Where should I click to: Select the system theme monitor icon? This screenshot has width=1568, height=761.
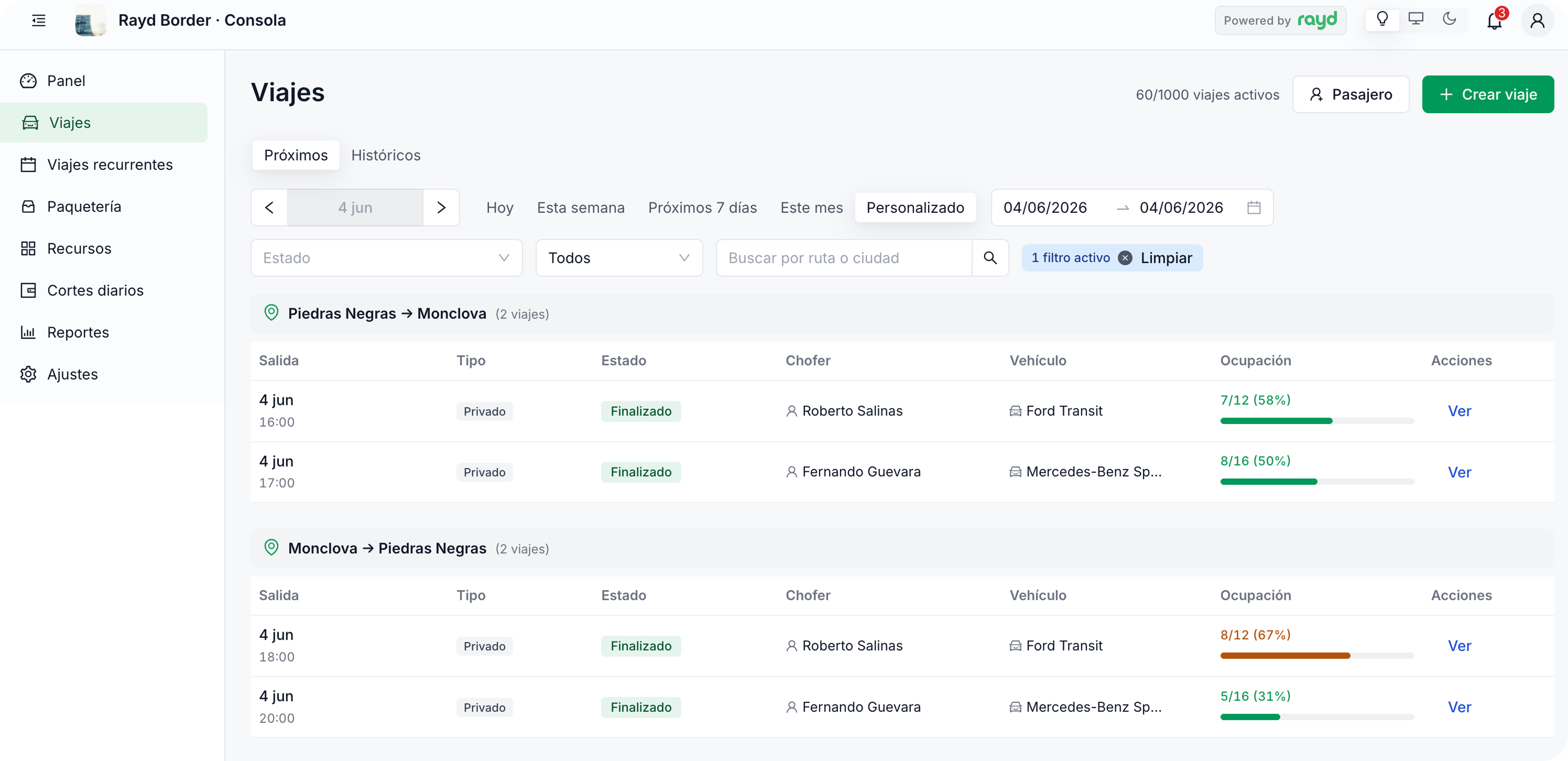pyautogui.click(x=1415, y=19)
